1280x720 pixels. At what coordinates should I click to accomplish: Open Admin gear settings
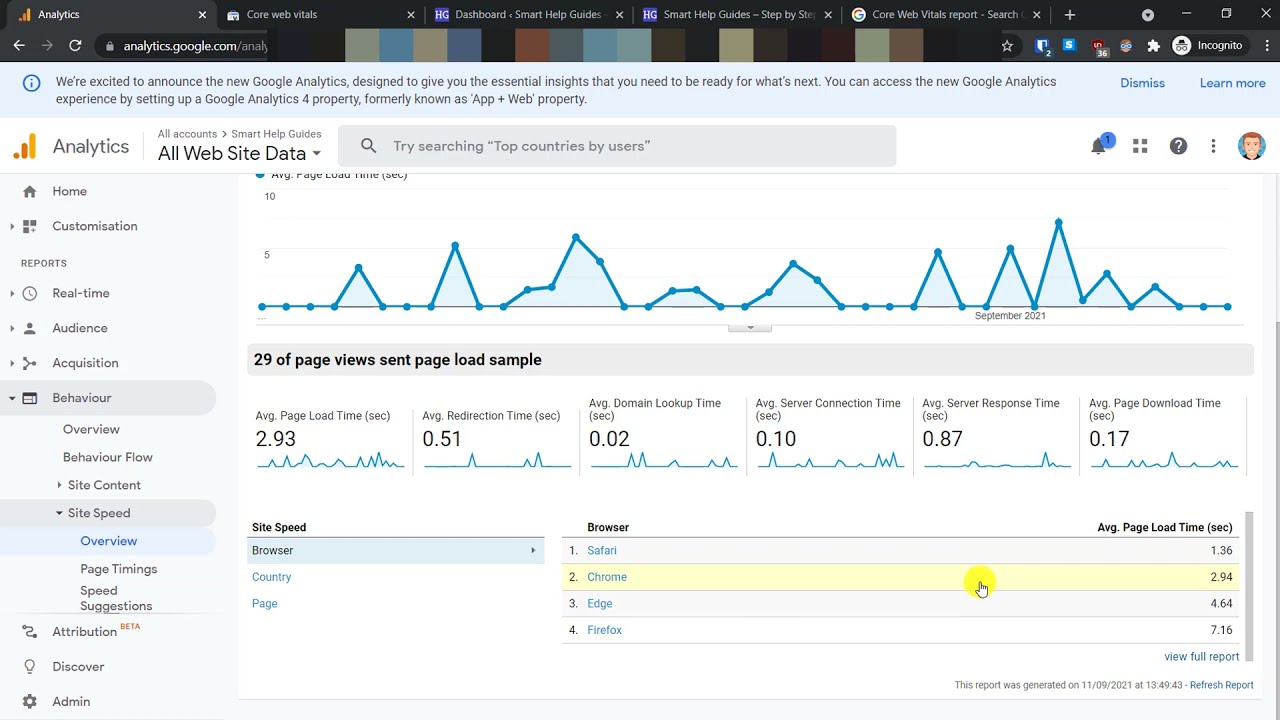[x=29, y=702]
